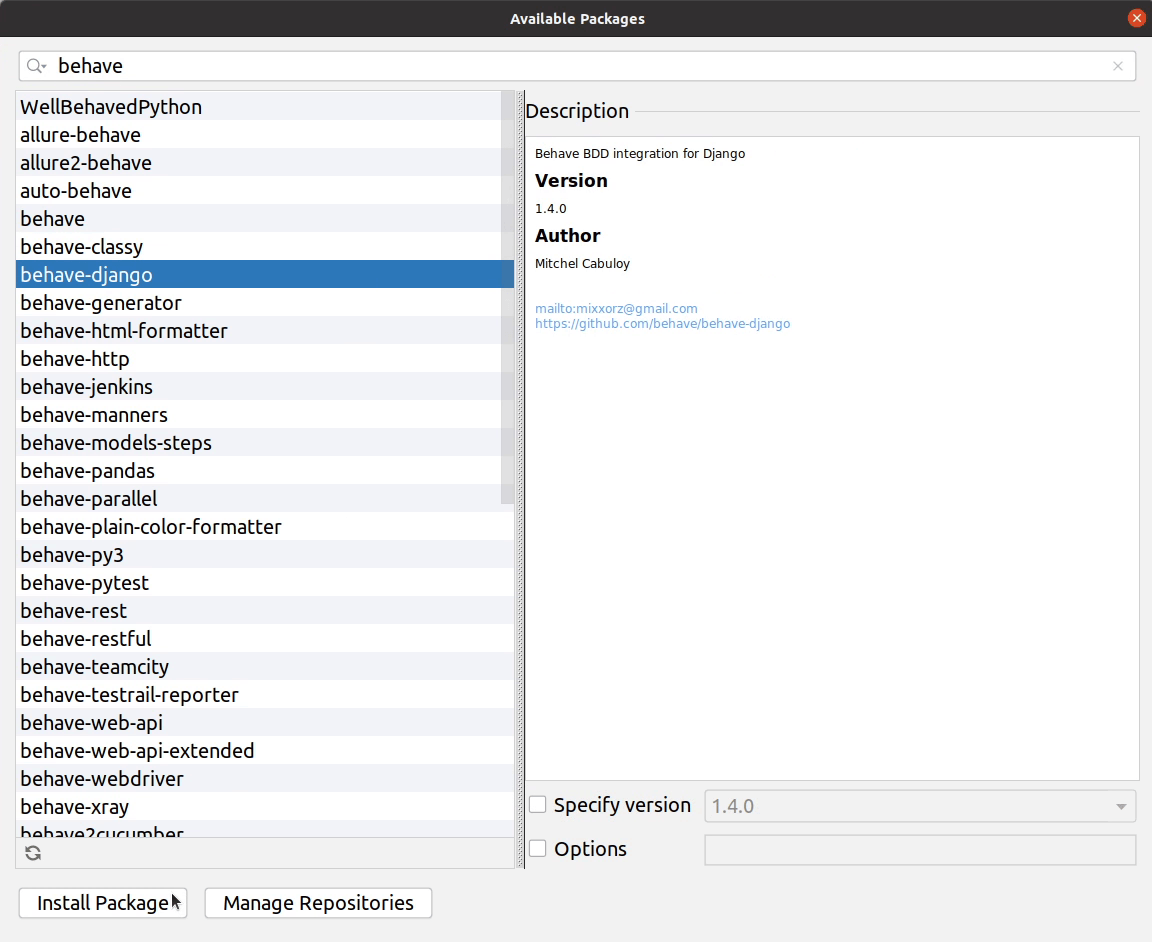Select behave-webdriver in the list
The height and width of the screenshot is (942, 1152).
point(102,779)
